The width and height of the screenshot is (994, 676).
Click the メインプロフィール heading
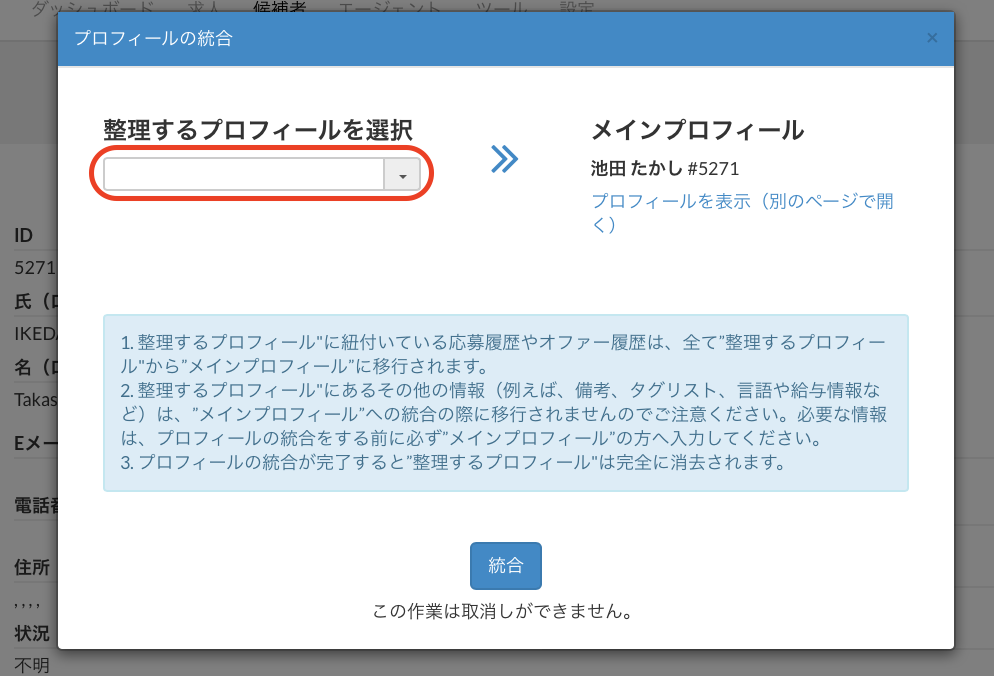(x=697, y=130)
